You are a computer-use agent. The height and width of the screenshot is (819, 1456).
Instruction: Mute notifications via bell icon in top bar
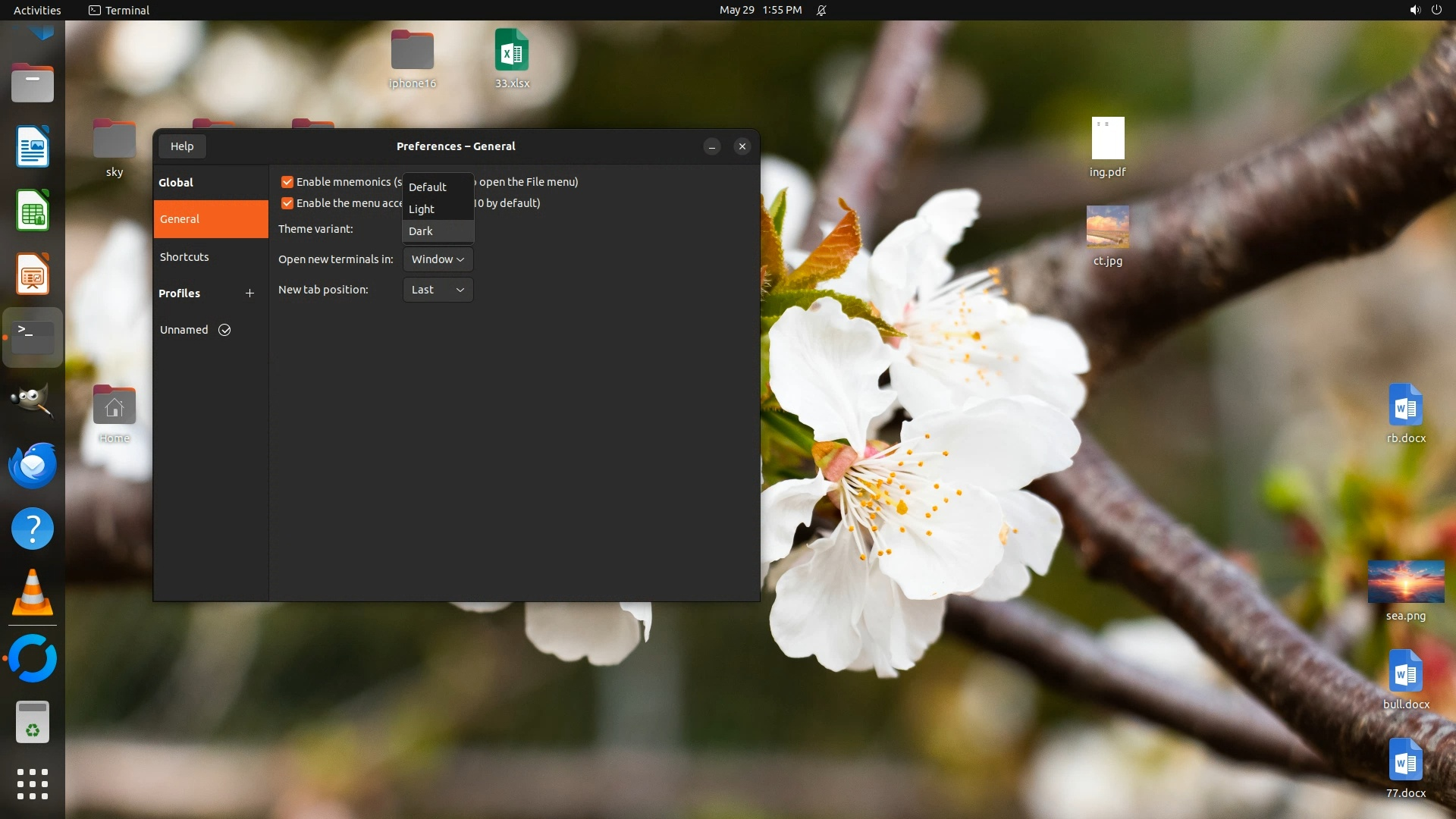coord(821,10)
